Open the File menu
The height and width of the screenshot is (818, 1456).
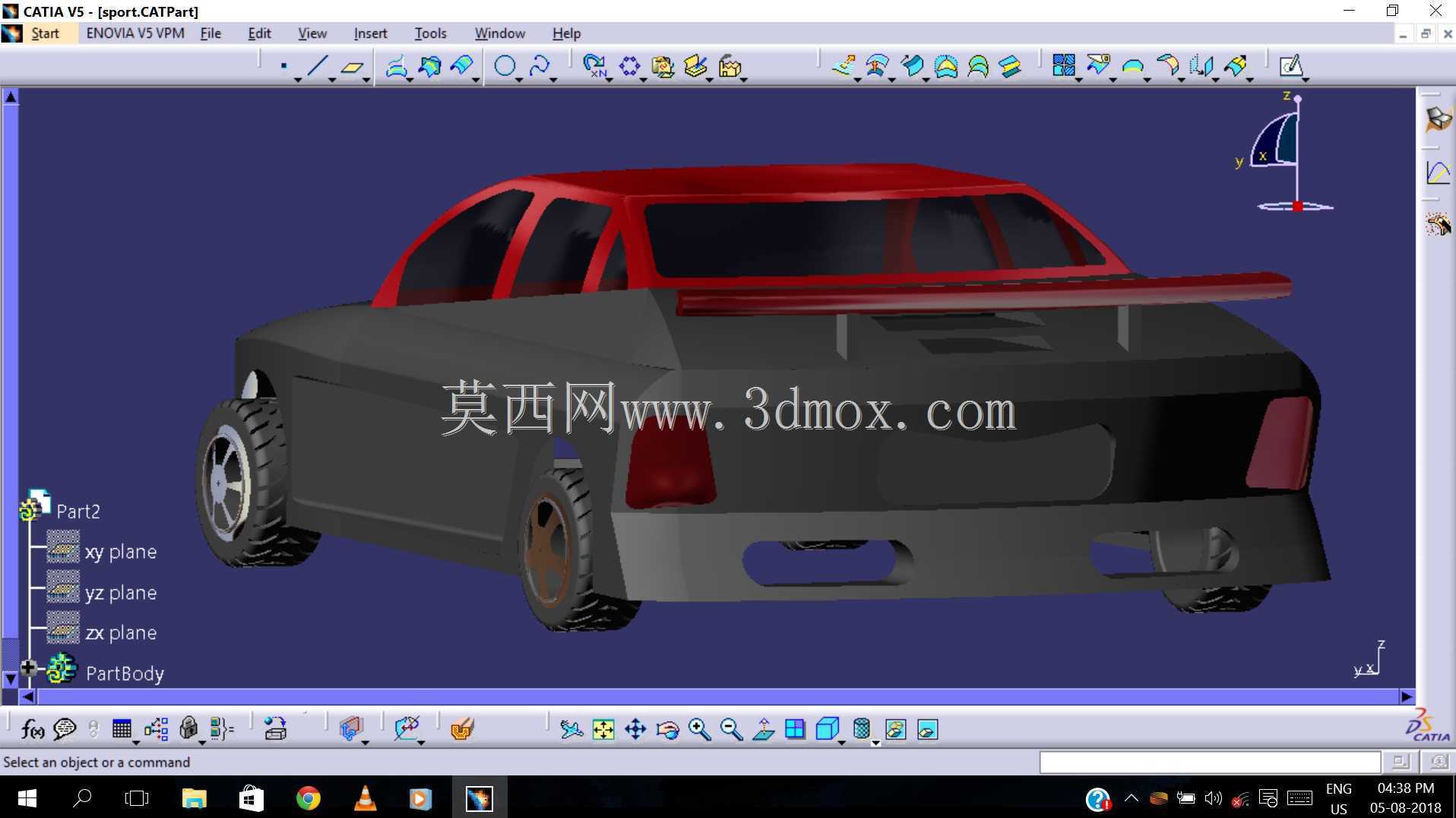click(210, 33)
